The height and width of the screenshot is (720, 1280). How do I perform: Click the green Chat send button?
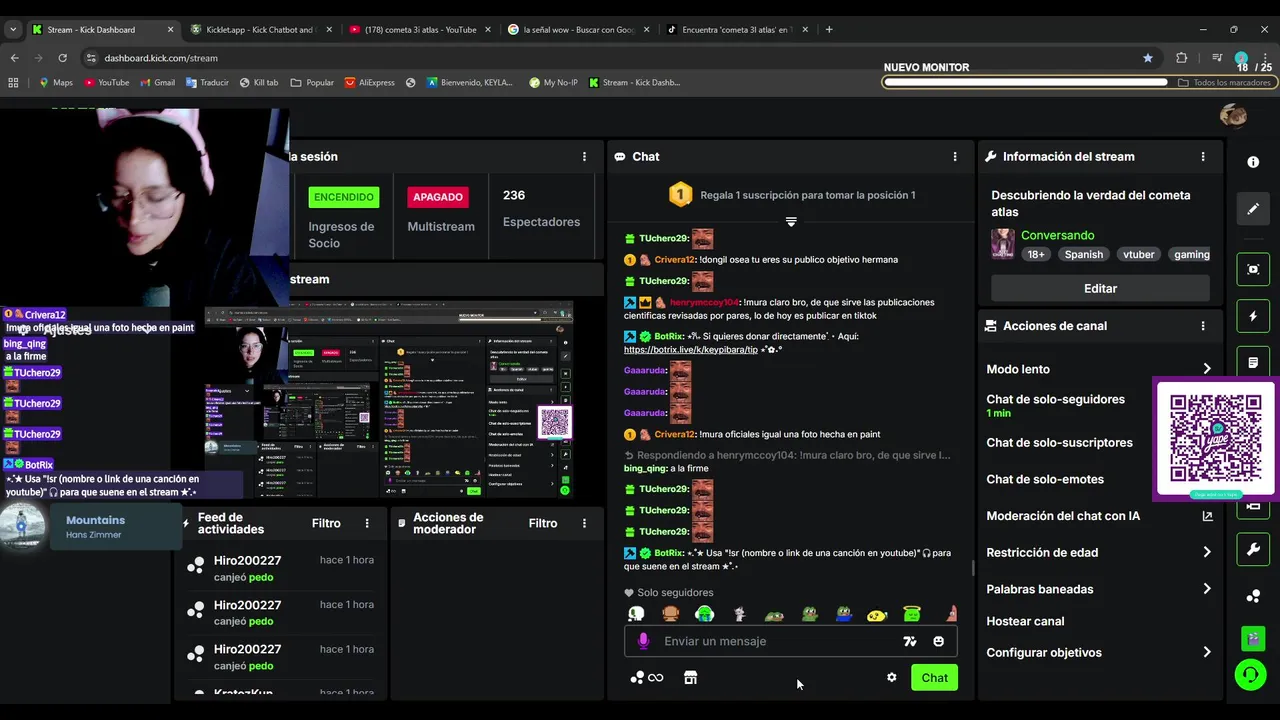(x=934, y=677)
